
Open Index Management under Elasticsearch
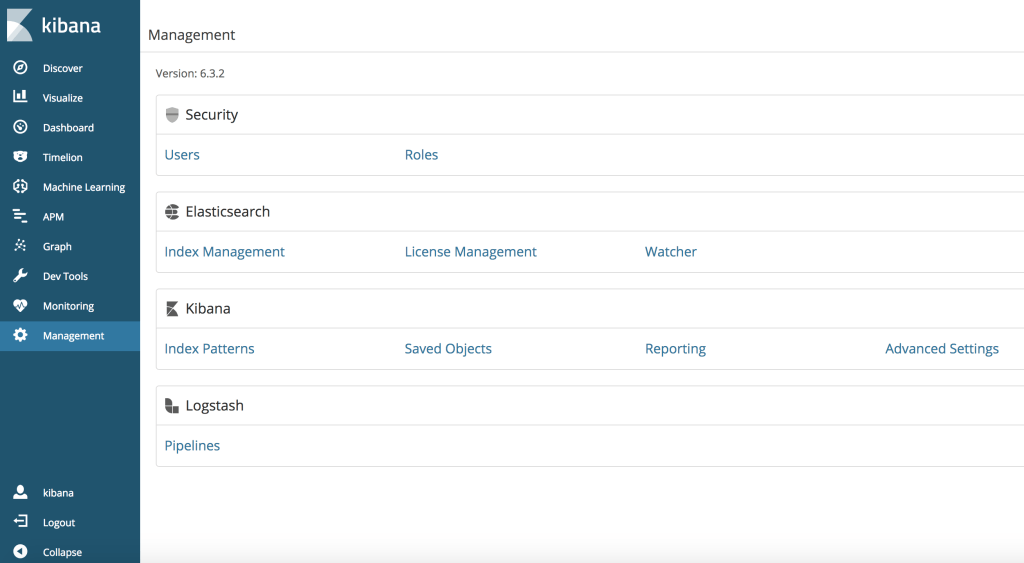click(x=224, y=252)
